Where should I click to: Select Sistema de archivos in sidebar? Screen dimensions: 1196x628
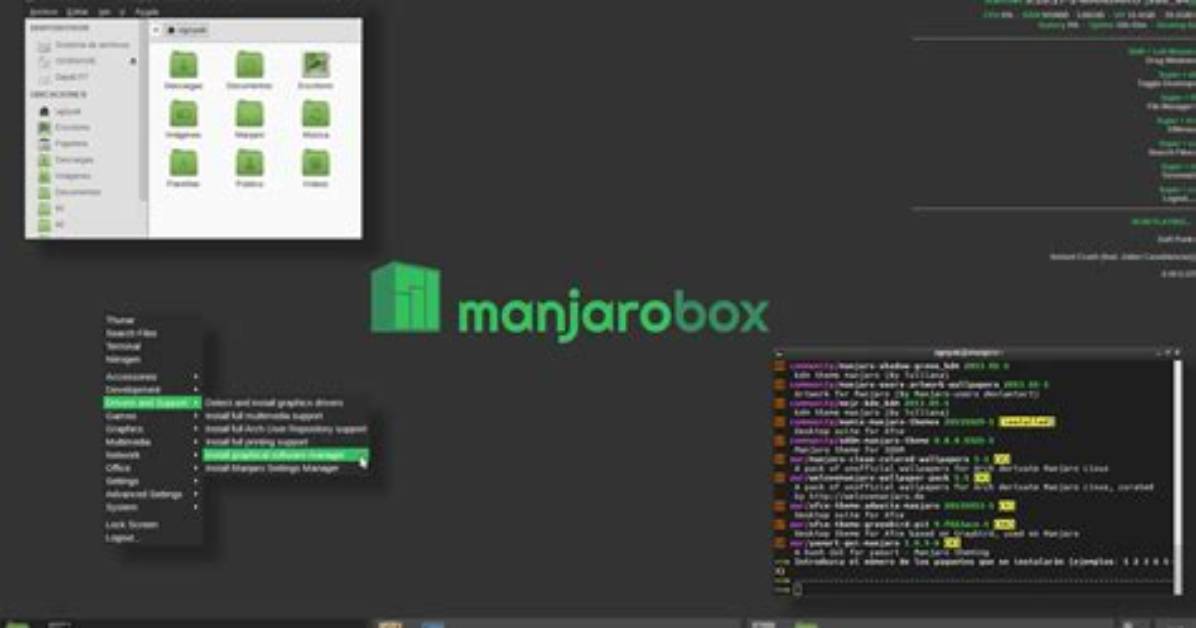84,45
